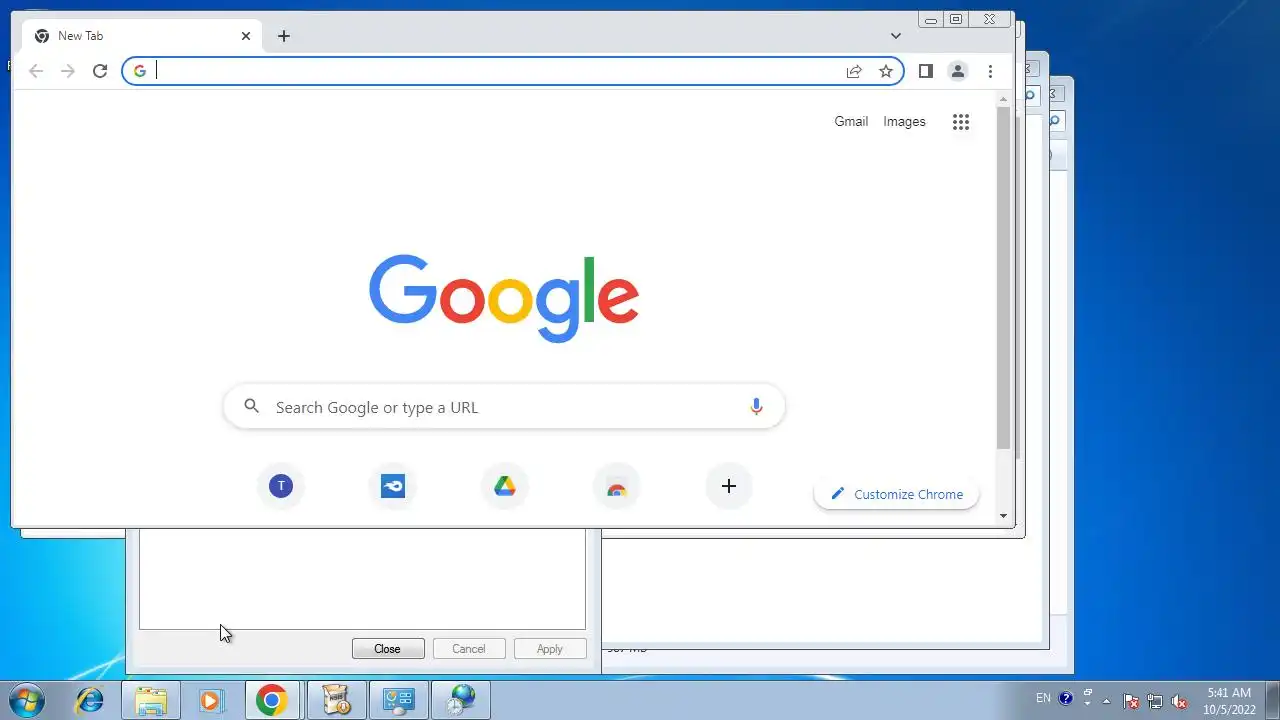1280x720 pixels.
Task: Open the Control Panel taskbar item
Action: 399,700
